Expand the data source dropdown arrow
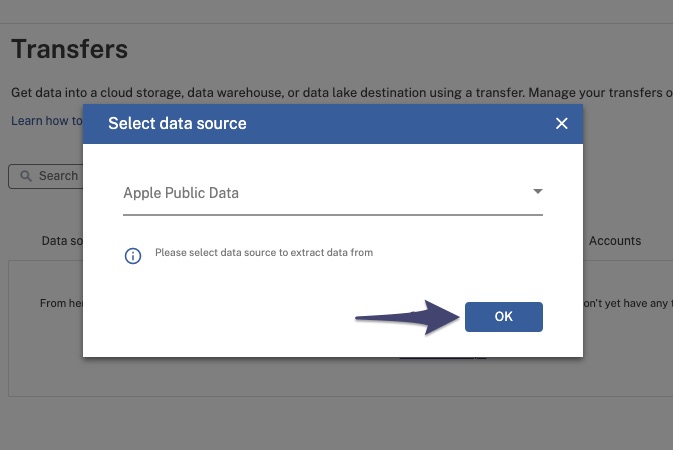This screenshot has width=673, height=450. 537,192
